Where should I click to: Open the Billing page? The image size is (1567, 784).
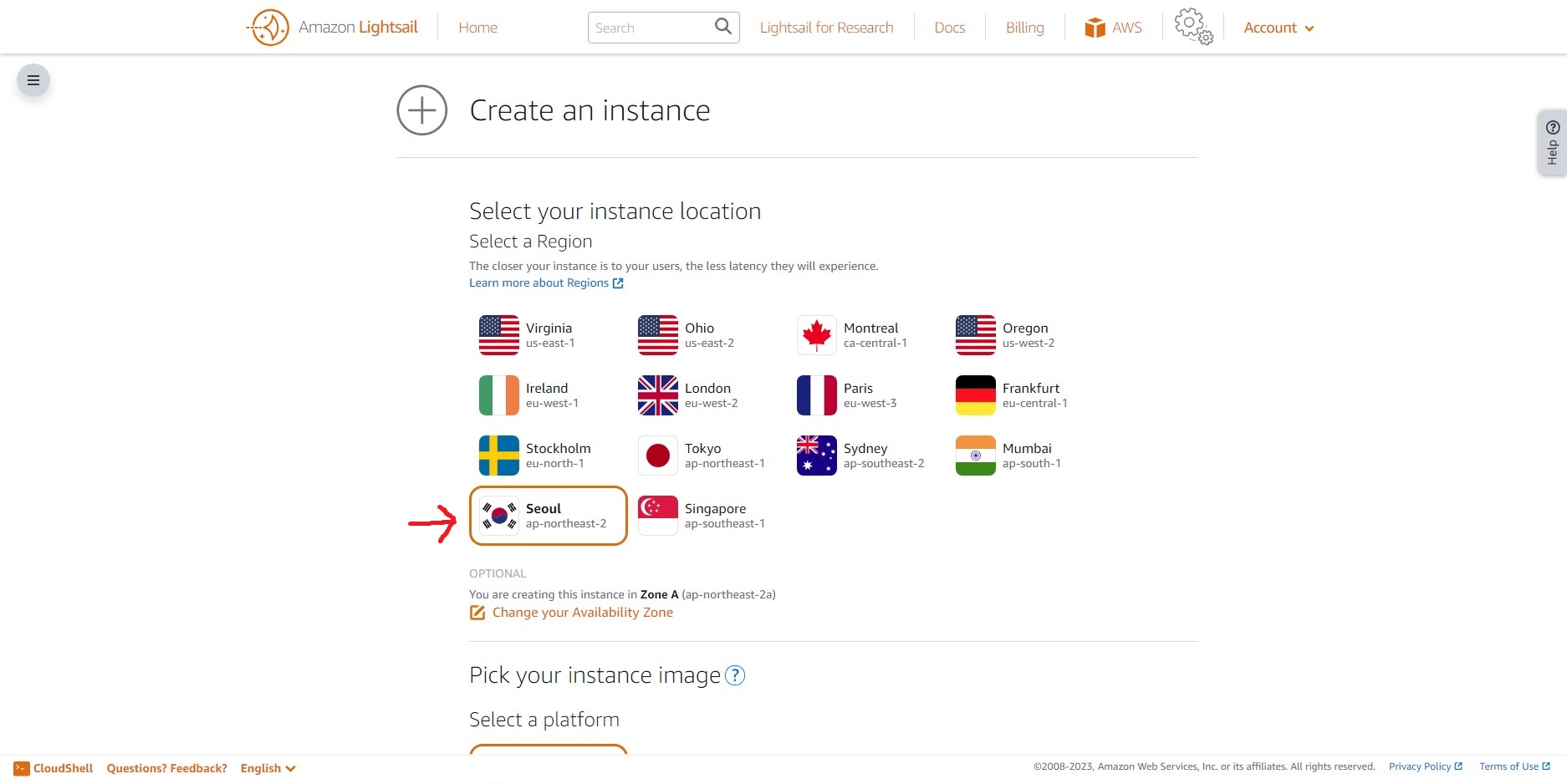point(1024,28)
